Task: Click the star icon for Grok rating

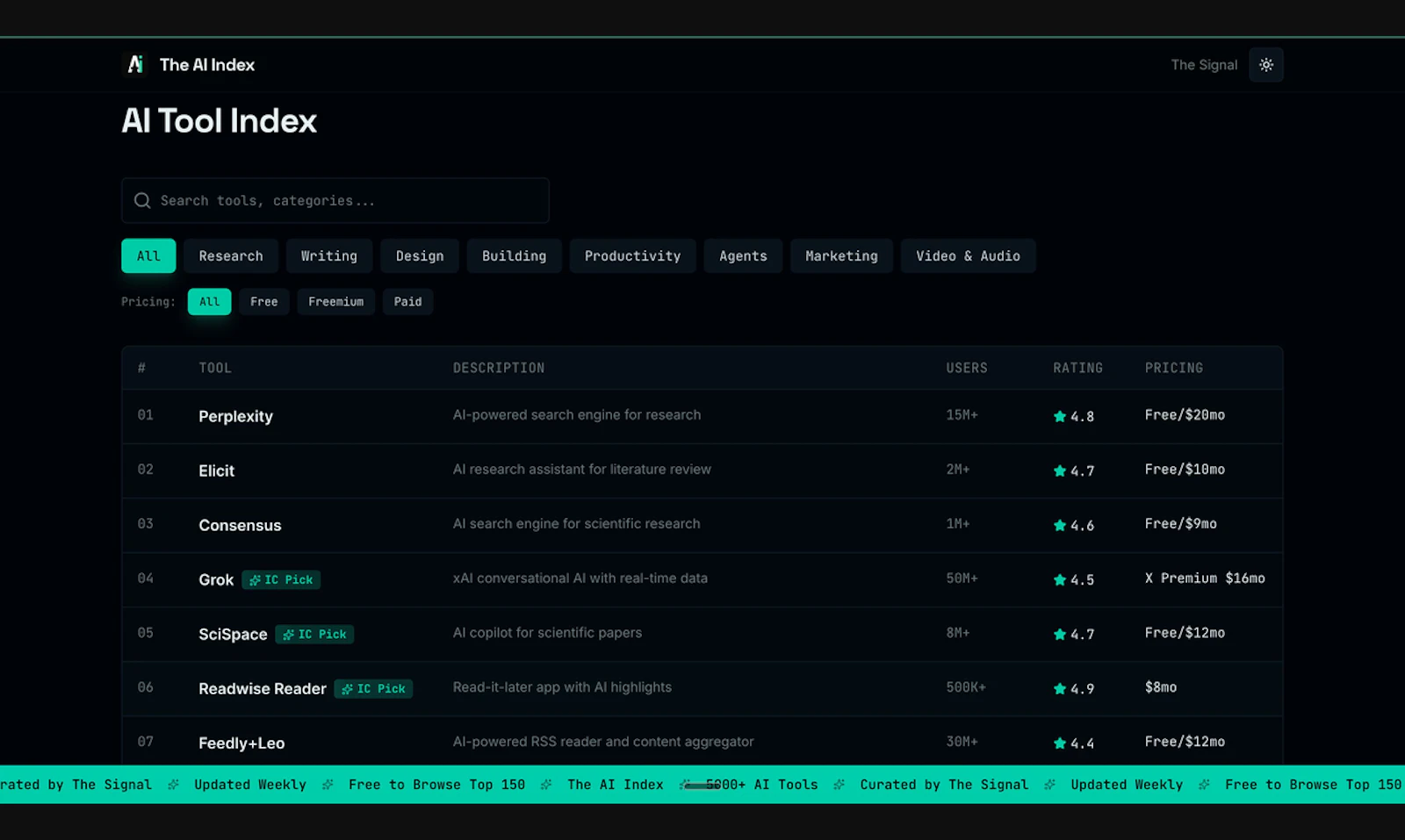Action: [1060, 579]
